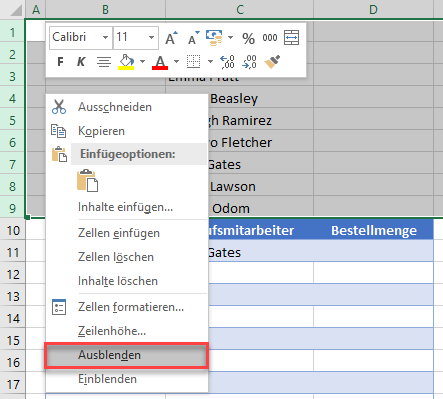Select Zellen löschen menu entry
Viewport: 443px width, 399px height.
[x=127, y=257]
